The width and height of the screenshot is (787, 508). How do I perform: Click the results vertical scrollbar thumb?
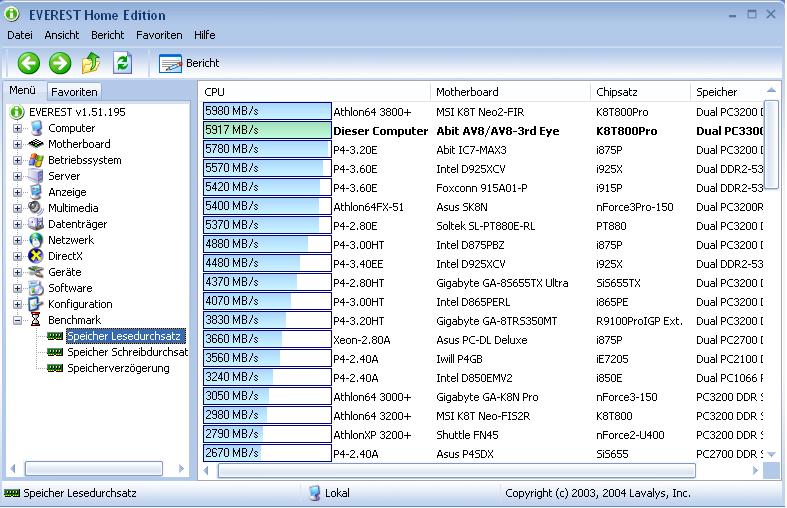coord(771,143)
